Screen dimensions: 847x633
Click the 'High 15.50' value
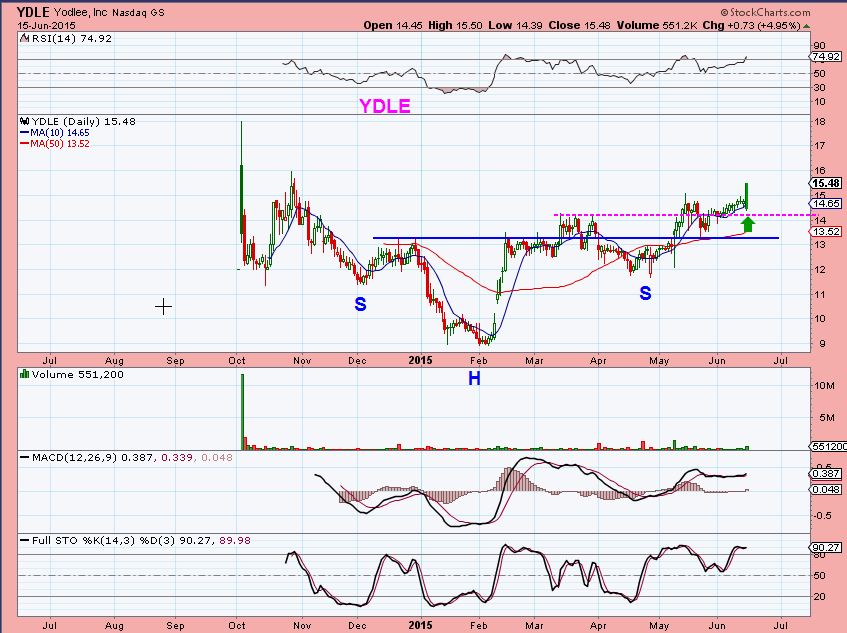click(455, 25)
